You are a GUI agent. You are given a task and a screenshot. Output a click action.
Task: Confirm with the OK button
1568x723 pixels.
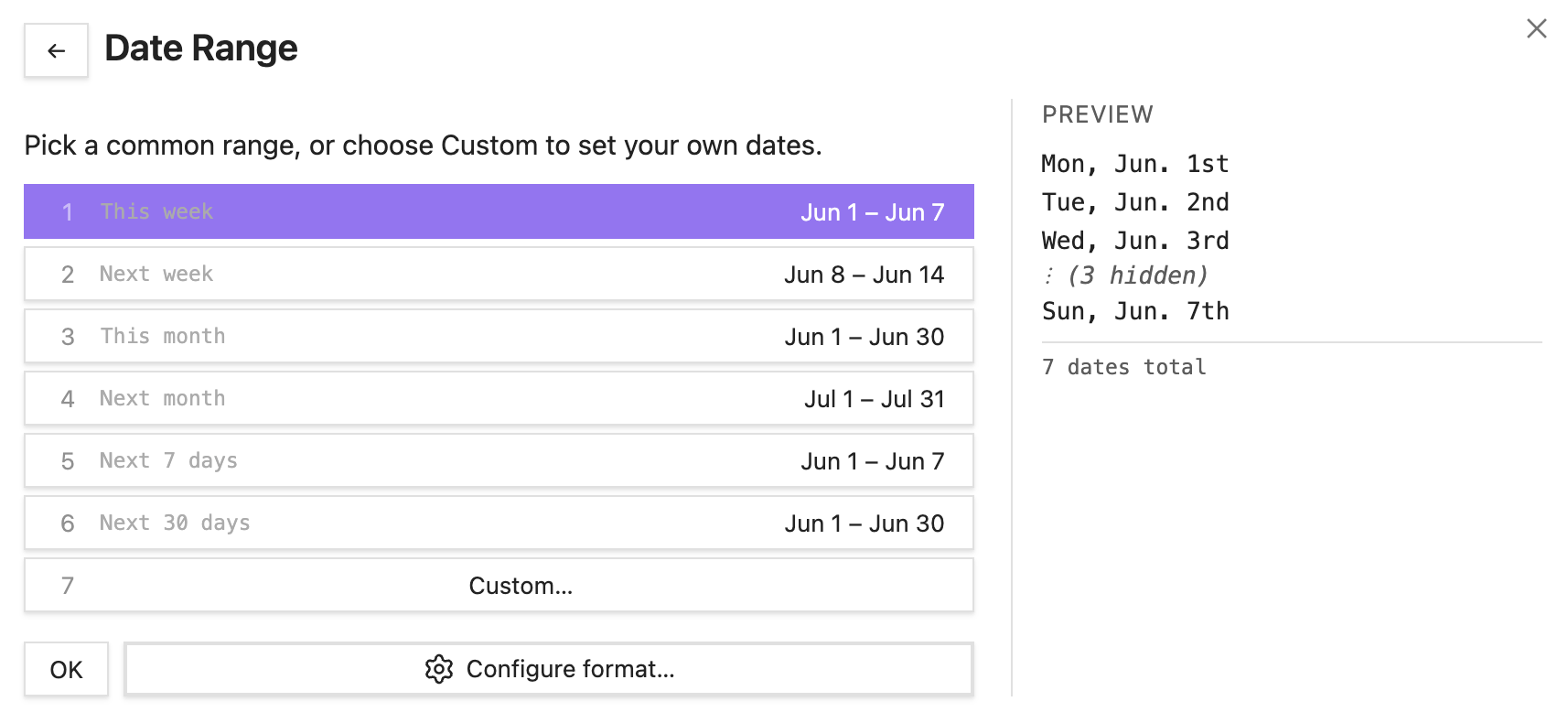tap(66, 669)
